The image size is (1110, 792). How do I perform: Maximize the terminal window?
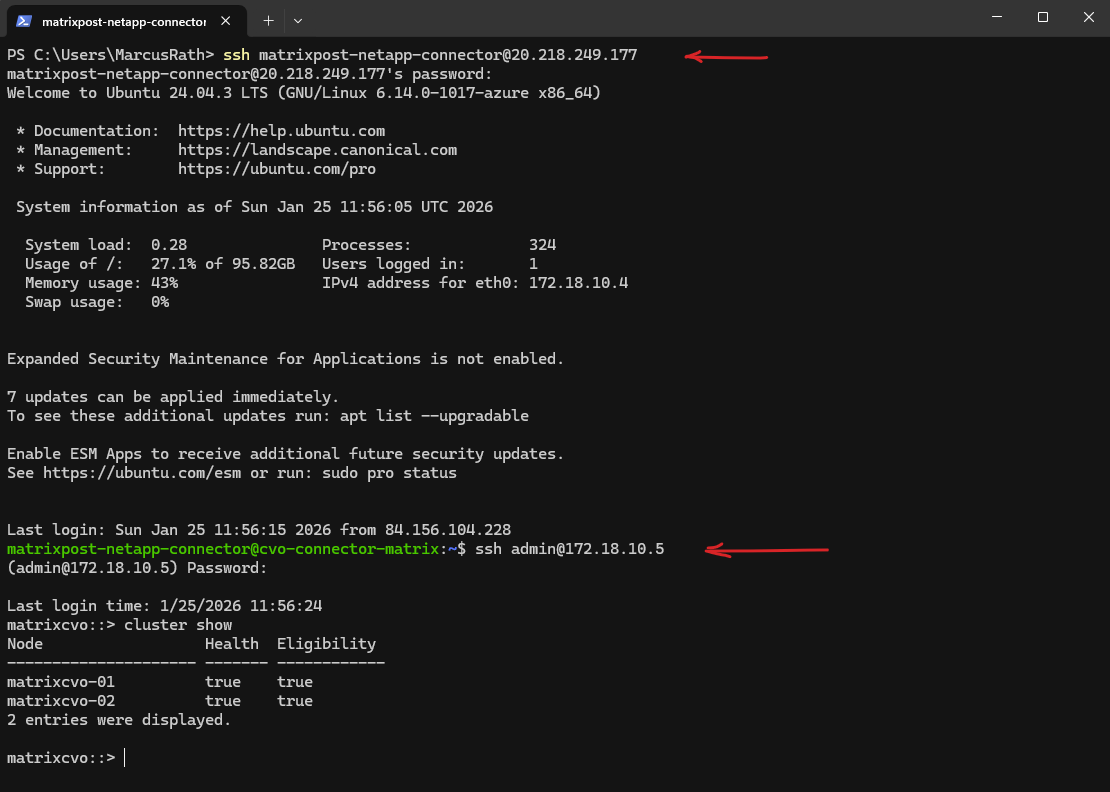[x=1043, y=17]
